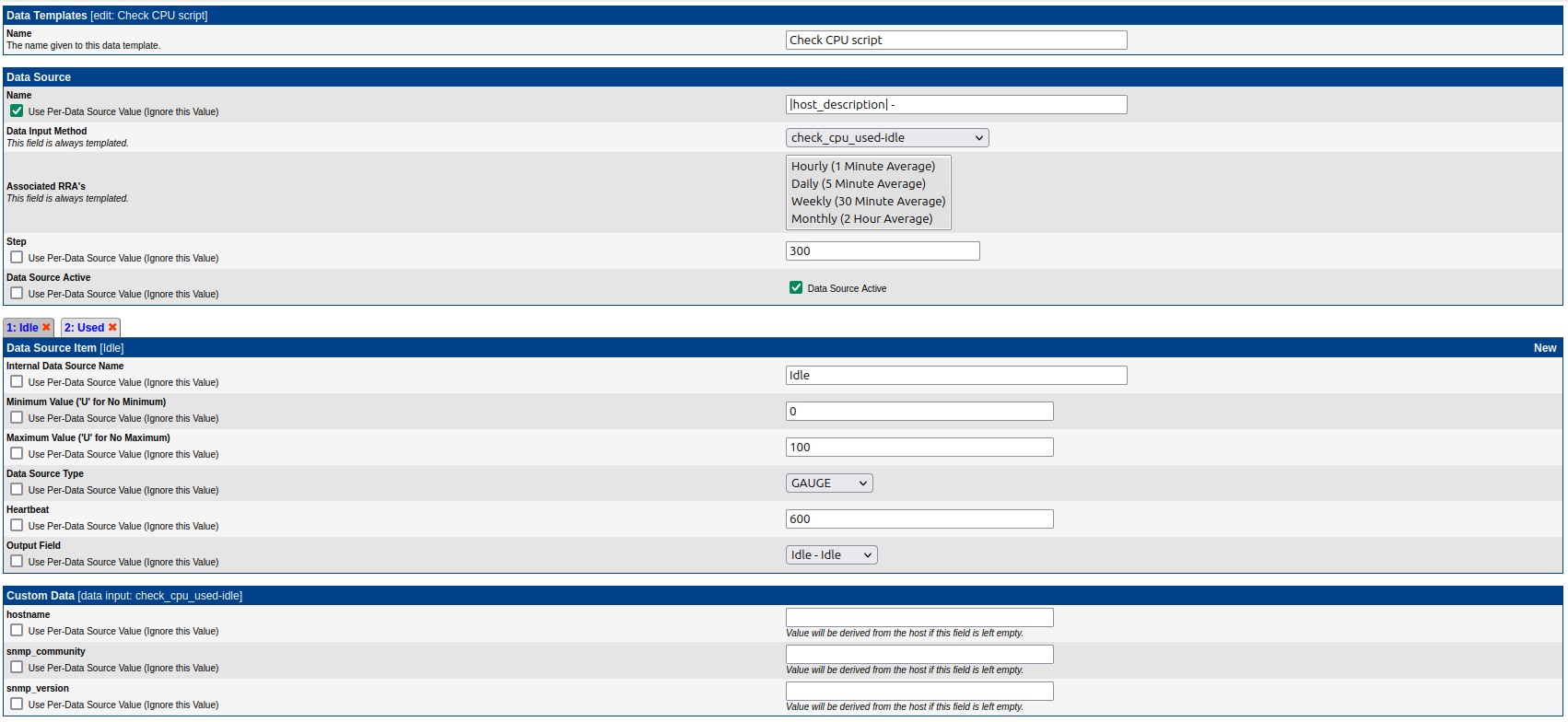Click the snmp_community custom data field
Image resolution: width=1568 pixels, height=722 pixels.
click(x=919, y=655)
